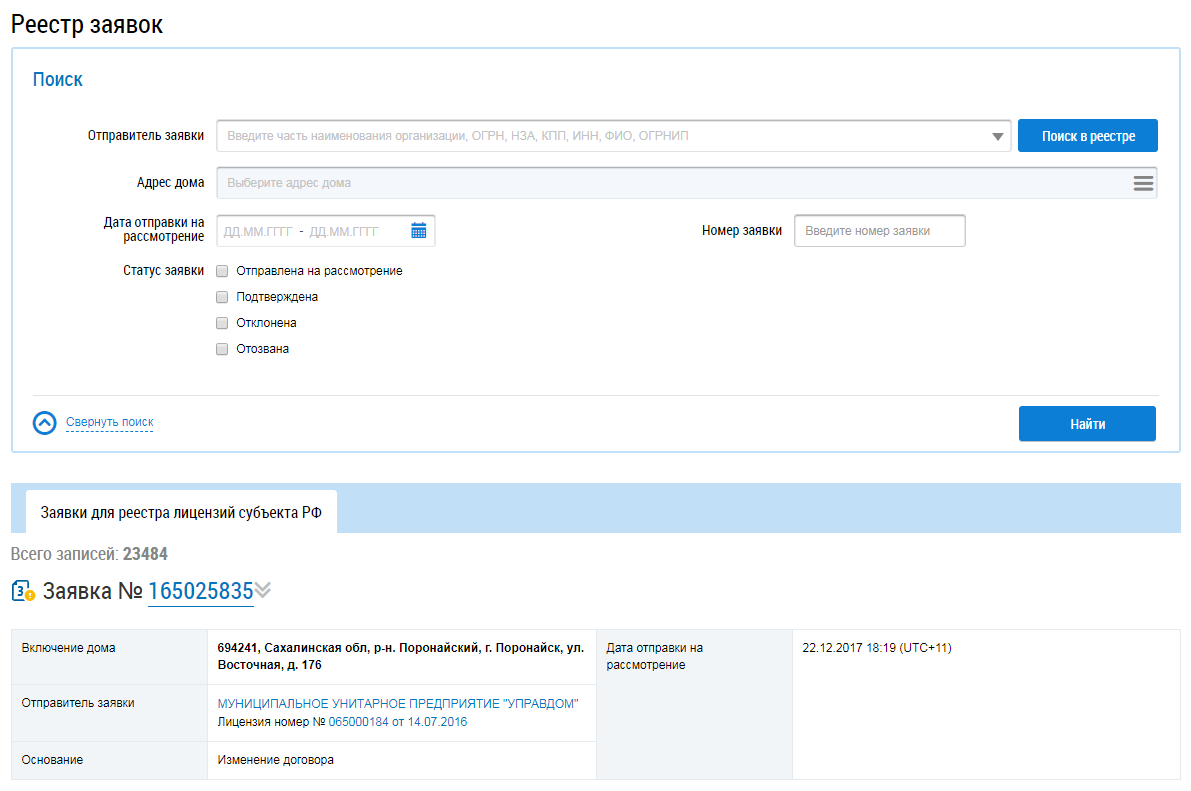
Task: Open the 'Отправитель заявки' dropdown arrow
Action: coord(997,137)
